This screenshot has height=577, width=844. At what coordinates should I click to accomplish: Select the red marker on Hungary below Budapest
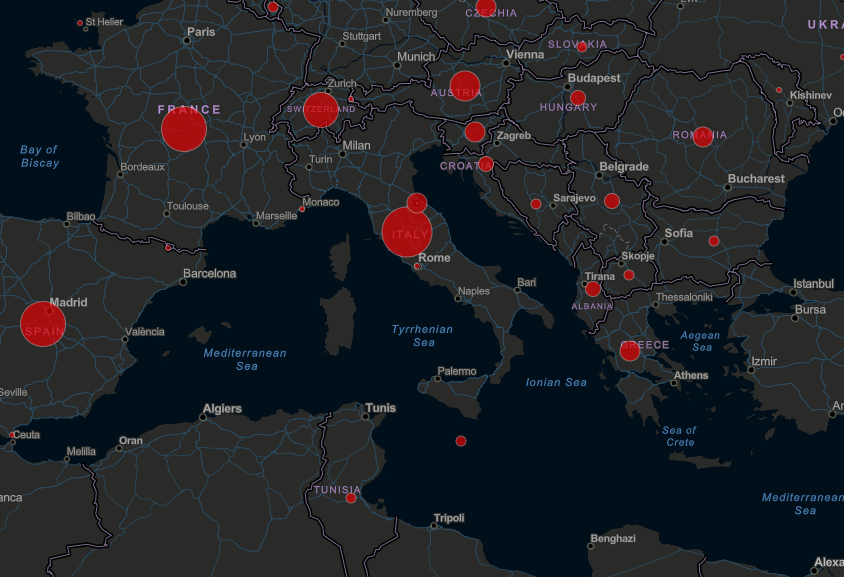click(x=578, y=98)
